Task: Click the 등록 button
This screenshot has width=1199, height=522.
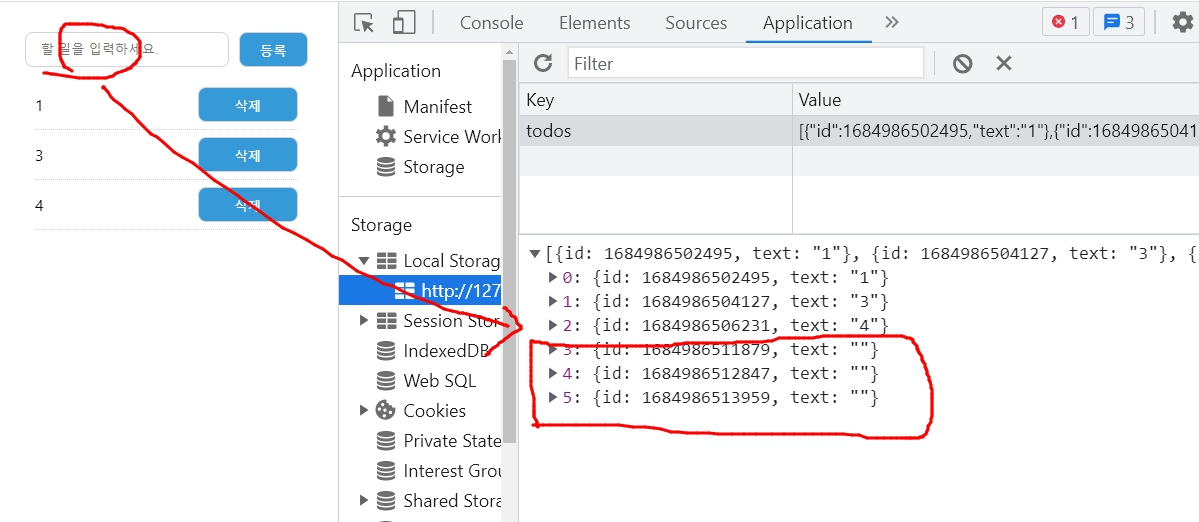Action: [273, 50]
